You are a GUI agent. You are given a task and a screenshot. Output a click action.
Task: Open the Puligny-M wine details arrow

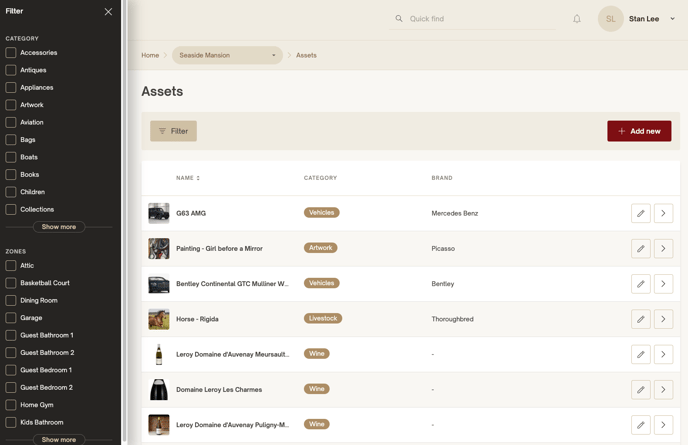coord(663,425)
